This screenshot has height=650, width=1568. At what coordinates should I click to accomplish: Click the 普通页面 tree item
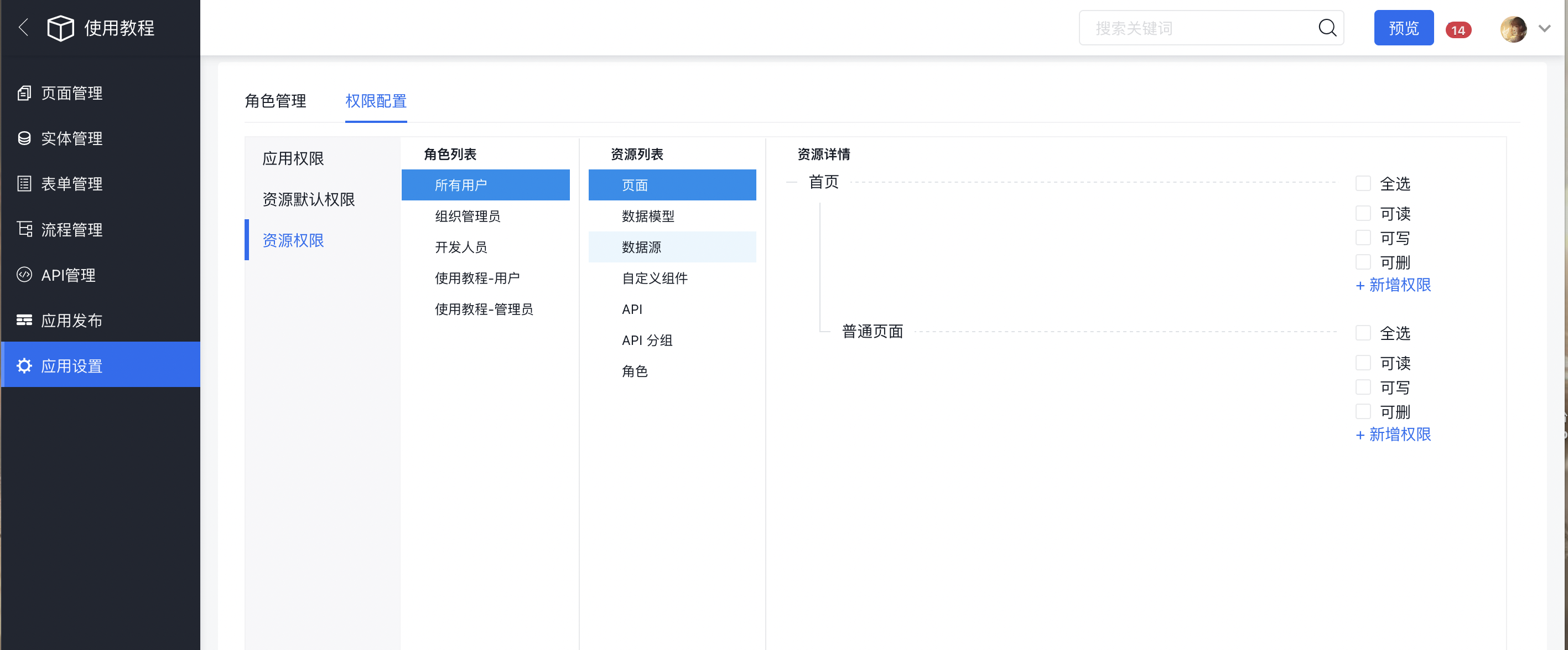(873, 332)
